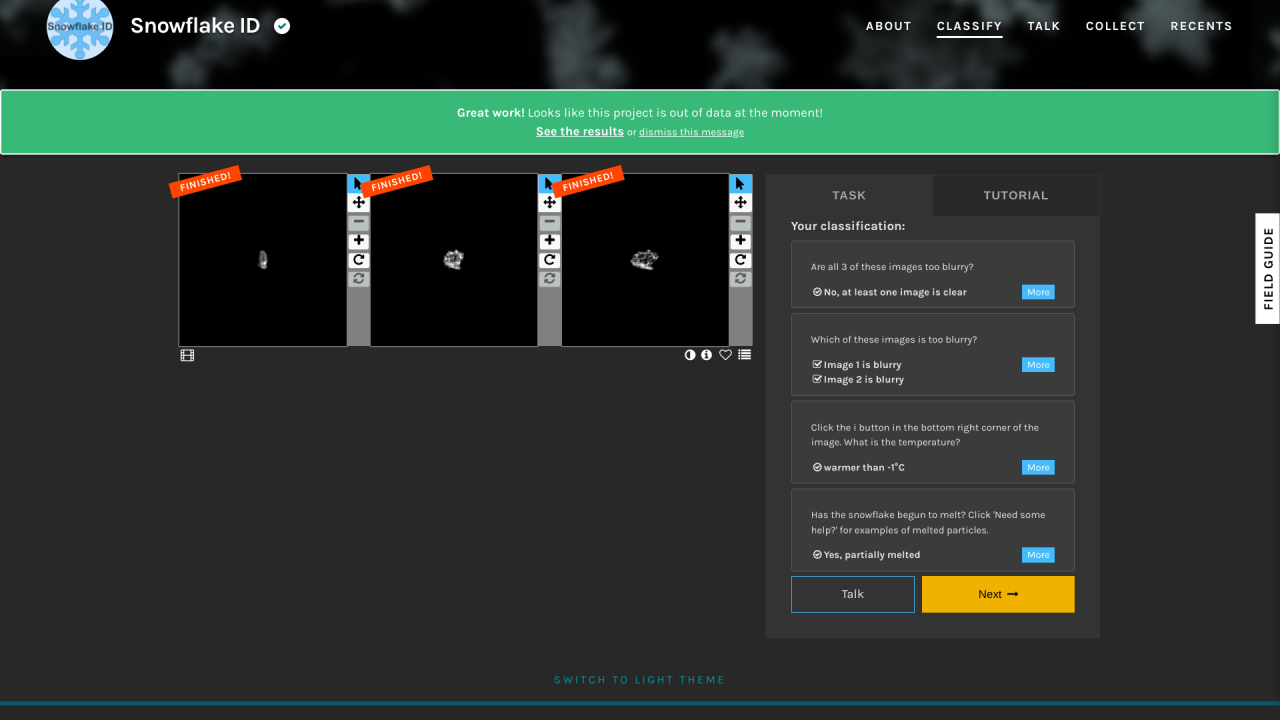Reset the view of image 3

[741, 279]
